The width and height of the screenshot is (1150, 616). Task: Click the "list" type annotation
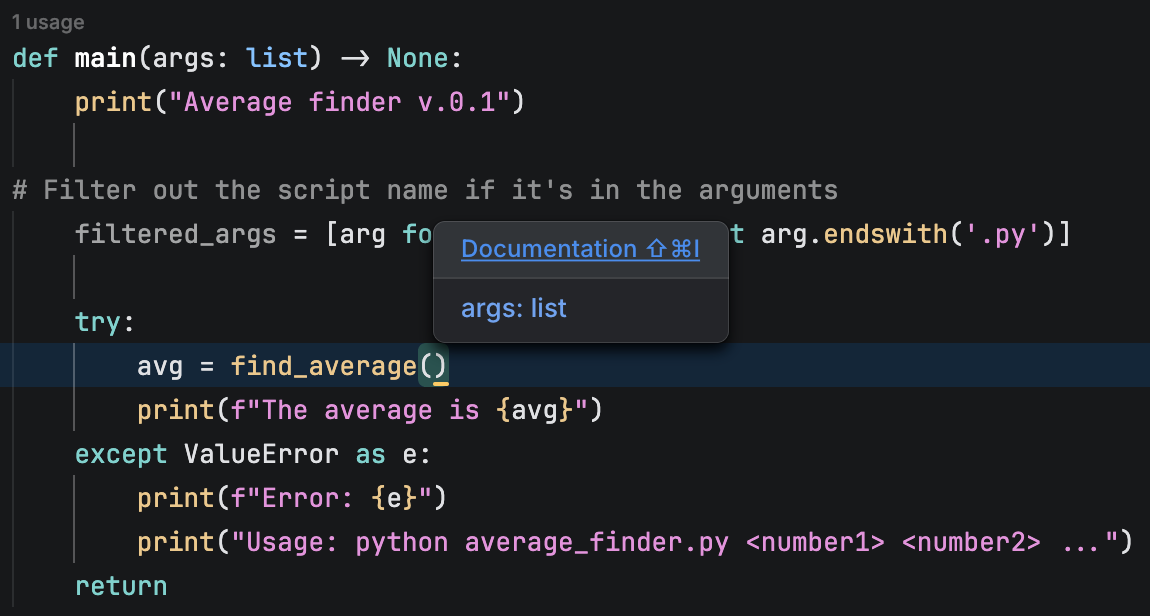pyautogui.click(x=277, y=57)
